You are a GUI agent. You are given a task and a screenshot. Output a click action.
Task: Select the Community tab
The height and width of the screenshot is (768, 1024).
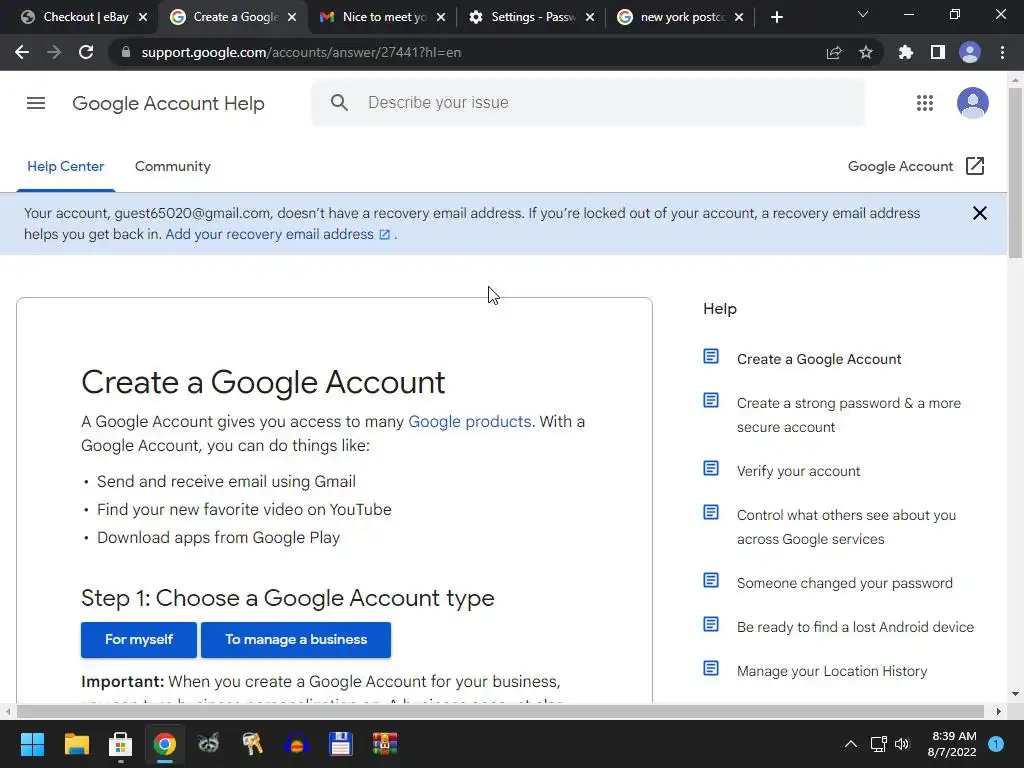[x=172, y=167]
